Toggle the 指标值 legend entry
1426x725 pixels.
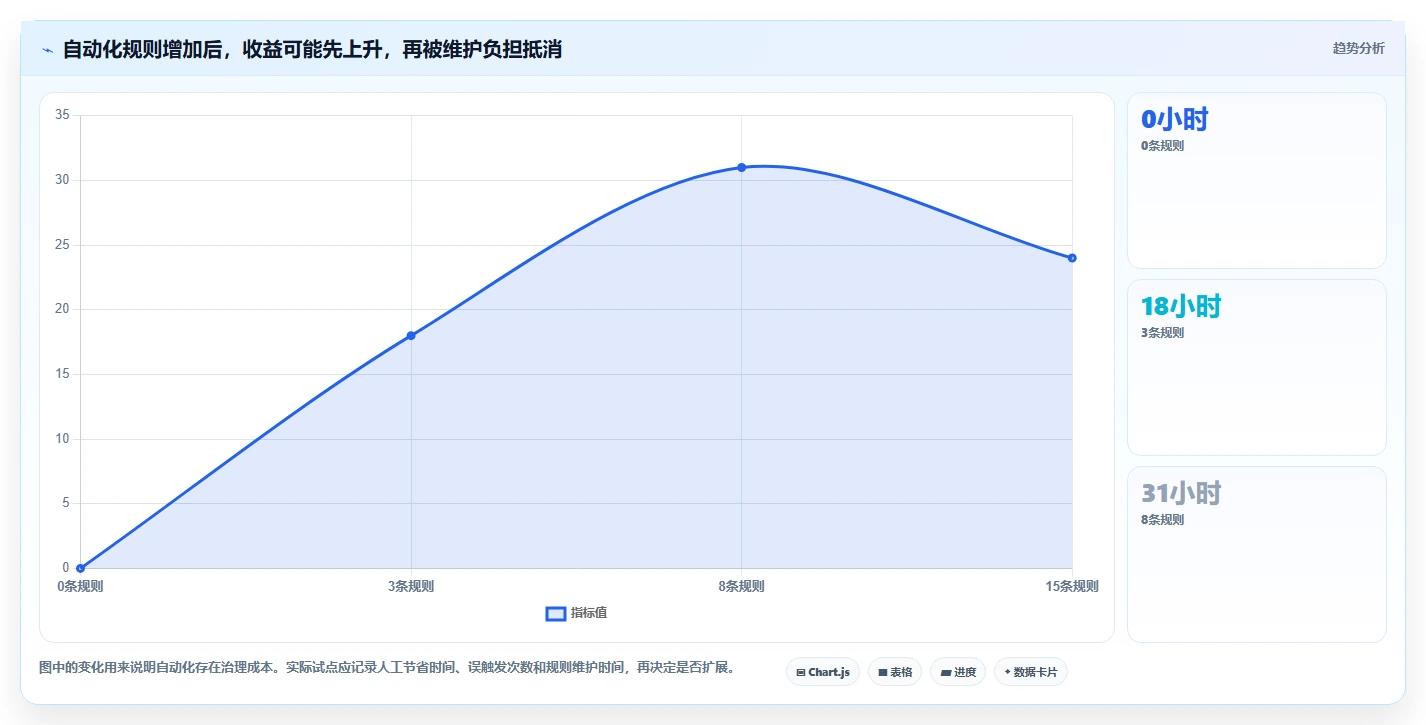[x=576, y=613]
